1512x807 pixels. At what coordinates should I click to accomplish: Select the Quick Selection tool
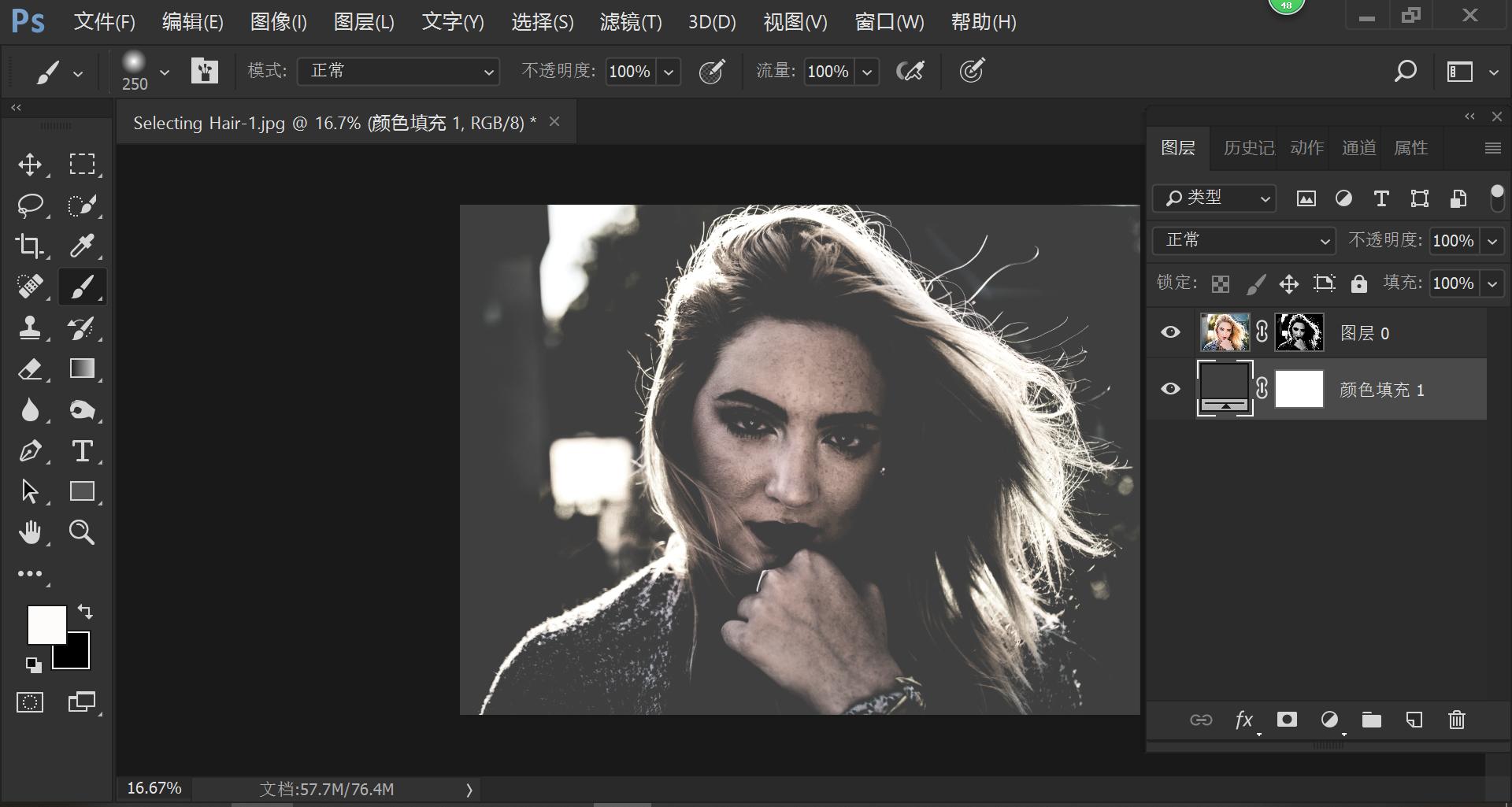tap(82, 205)
